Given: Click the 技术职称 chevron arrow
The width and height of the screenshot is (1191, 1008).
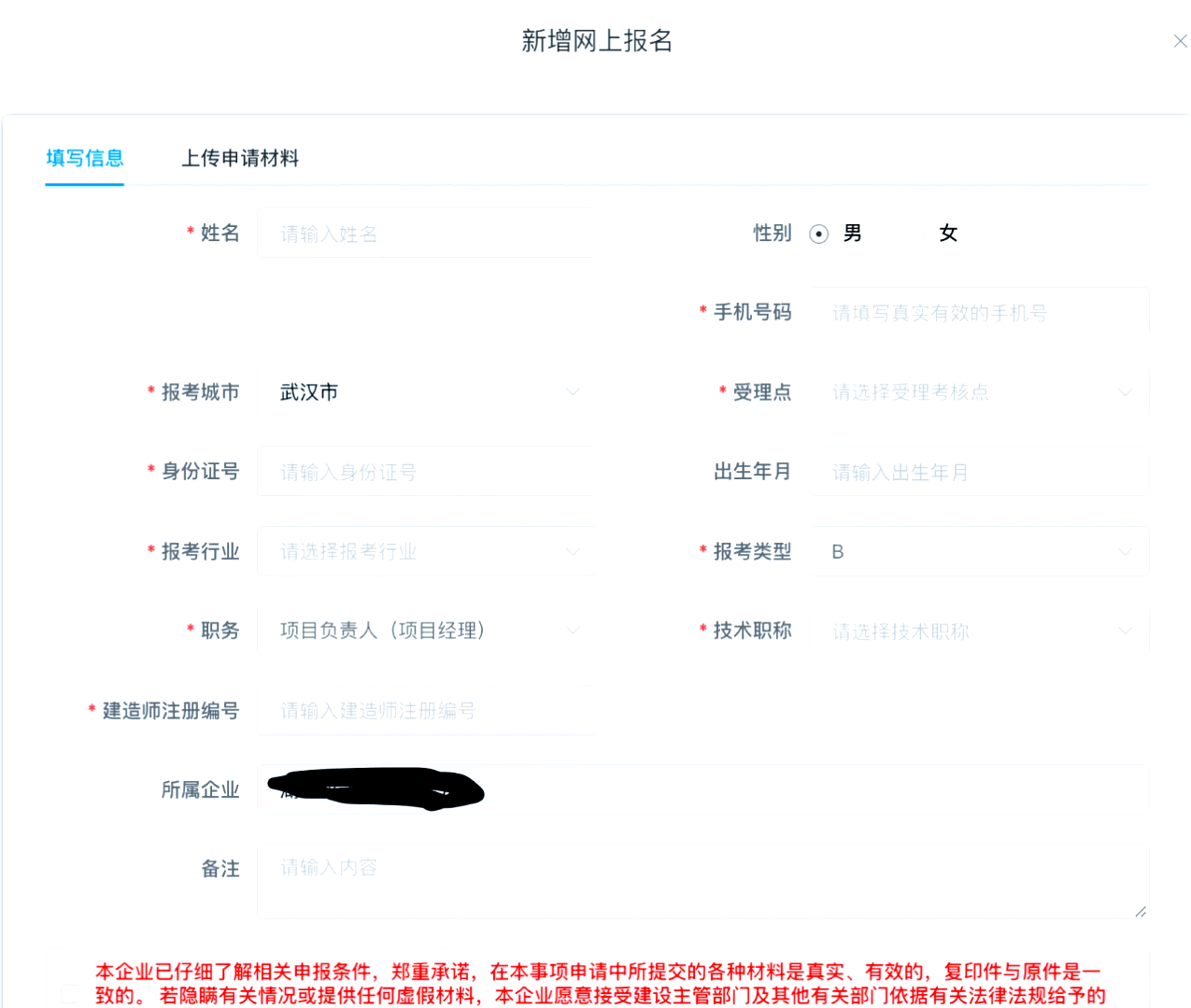Looking at the screenshot, I should click(x=1125, y=632).
